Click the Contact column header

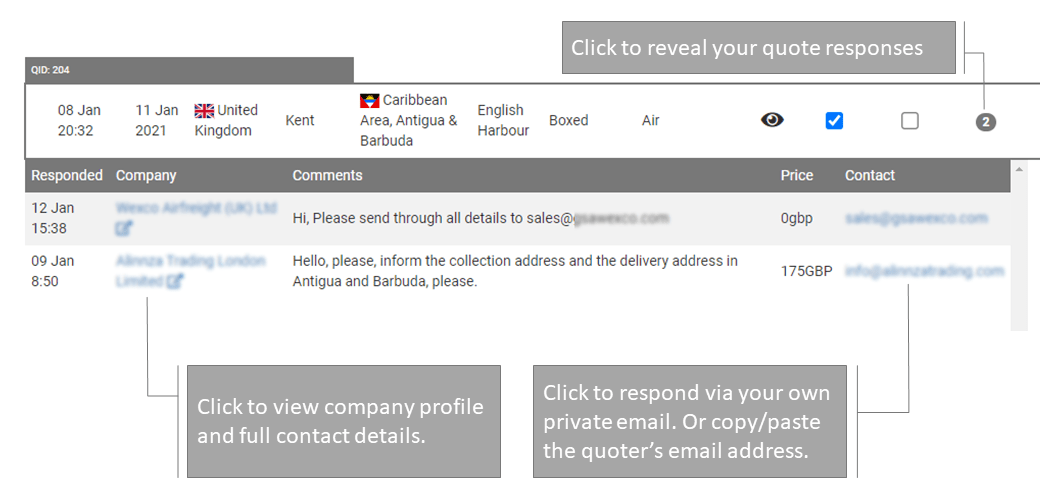[870, 175]
